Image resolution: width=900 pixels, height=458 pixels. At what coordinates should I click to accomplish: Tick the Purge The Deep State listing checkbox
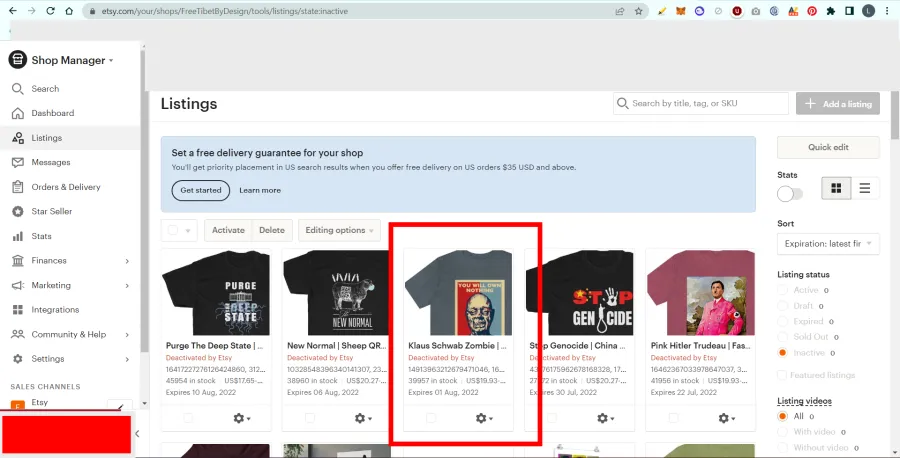(x=188, y=418)
